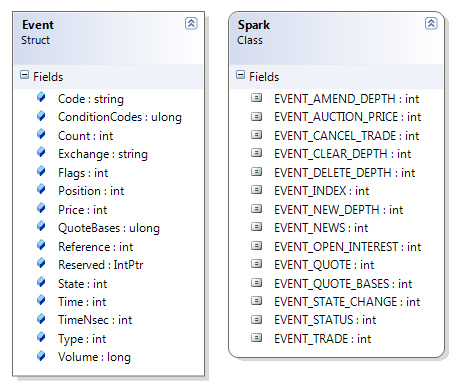The height and width of the screenshot is (392, 469).
Task: Select the Volume : long field
Action: point(94,357)
